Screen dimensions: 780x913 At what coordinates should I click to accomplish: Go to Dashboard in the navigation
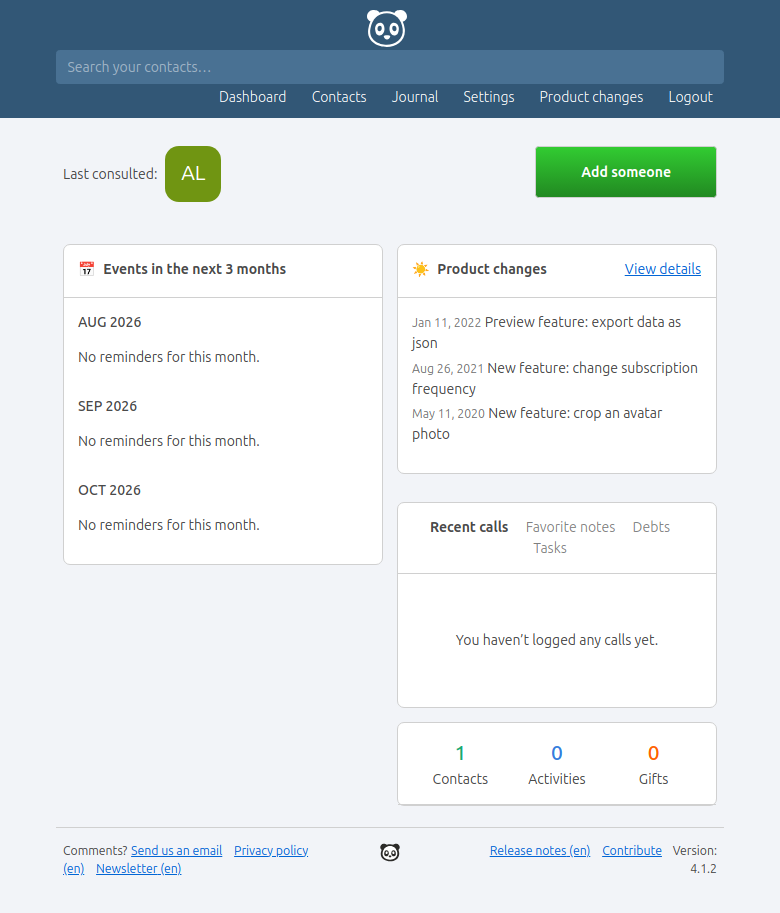(x=253, y=97)
